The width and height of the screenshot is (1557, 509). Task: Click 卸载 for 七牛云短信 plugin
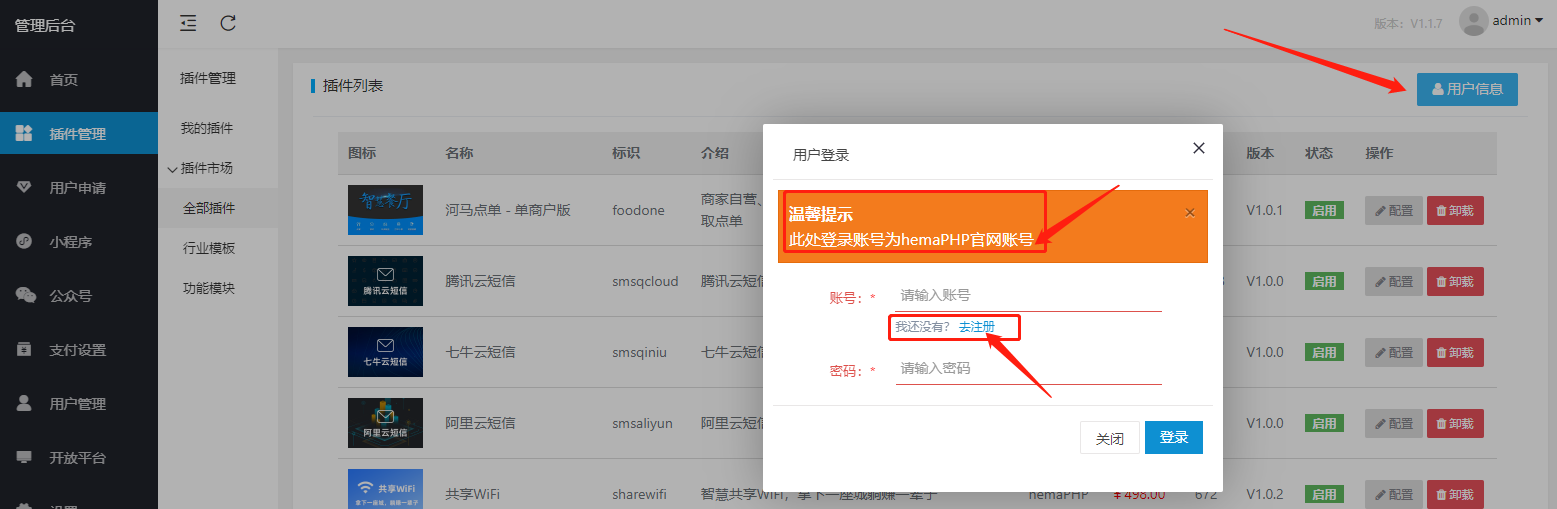point(1455,352)
